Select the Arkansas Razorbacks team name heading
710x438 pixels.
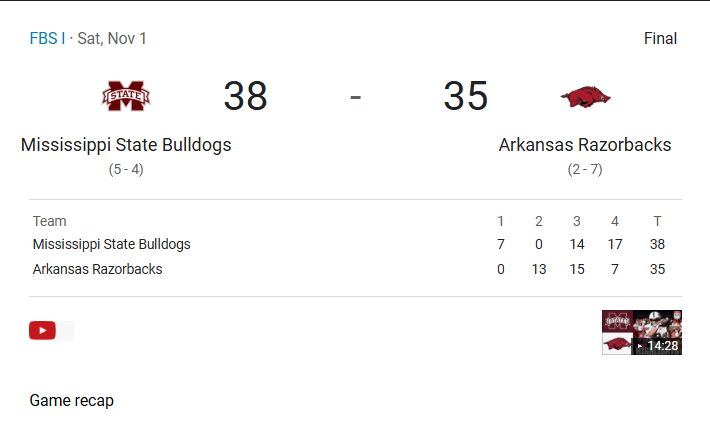(x=585, y=145)
